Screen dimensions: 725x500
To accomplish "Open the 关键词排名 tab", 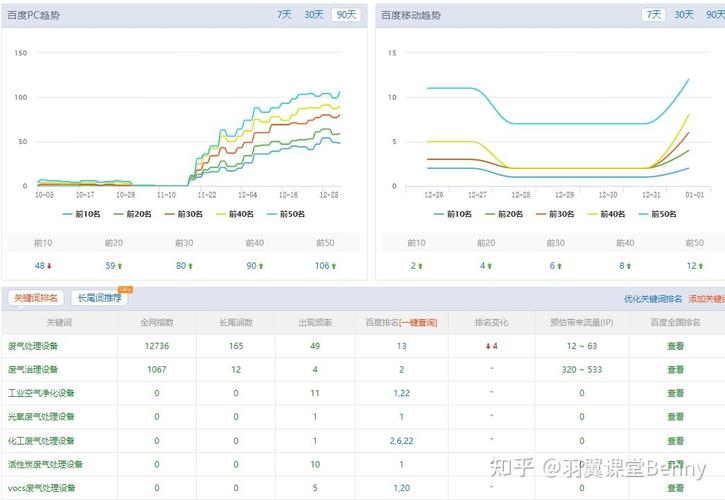I will pos(36,298).
